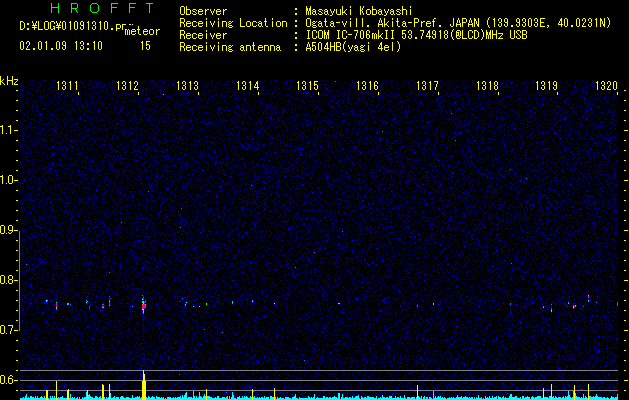Click the 1314 time axis marker

pos(248,86)
